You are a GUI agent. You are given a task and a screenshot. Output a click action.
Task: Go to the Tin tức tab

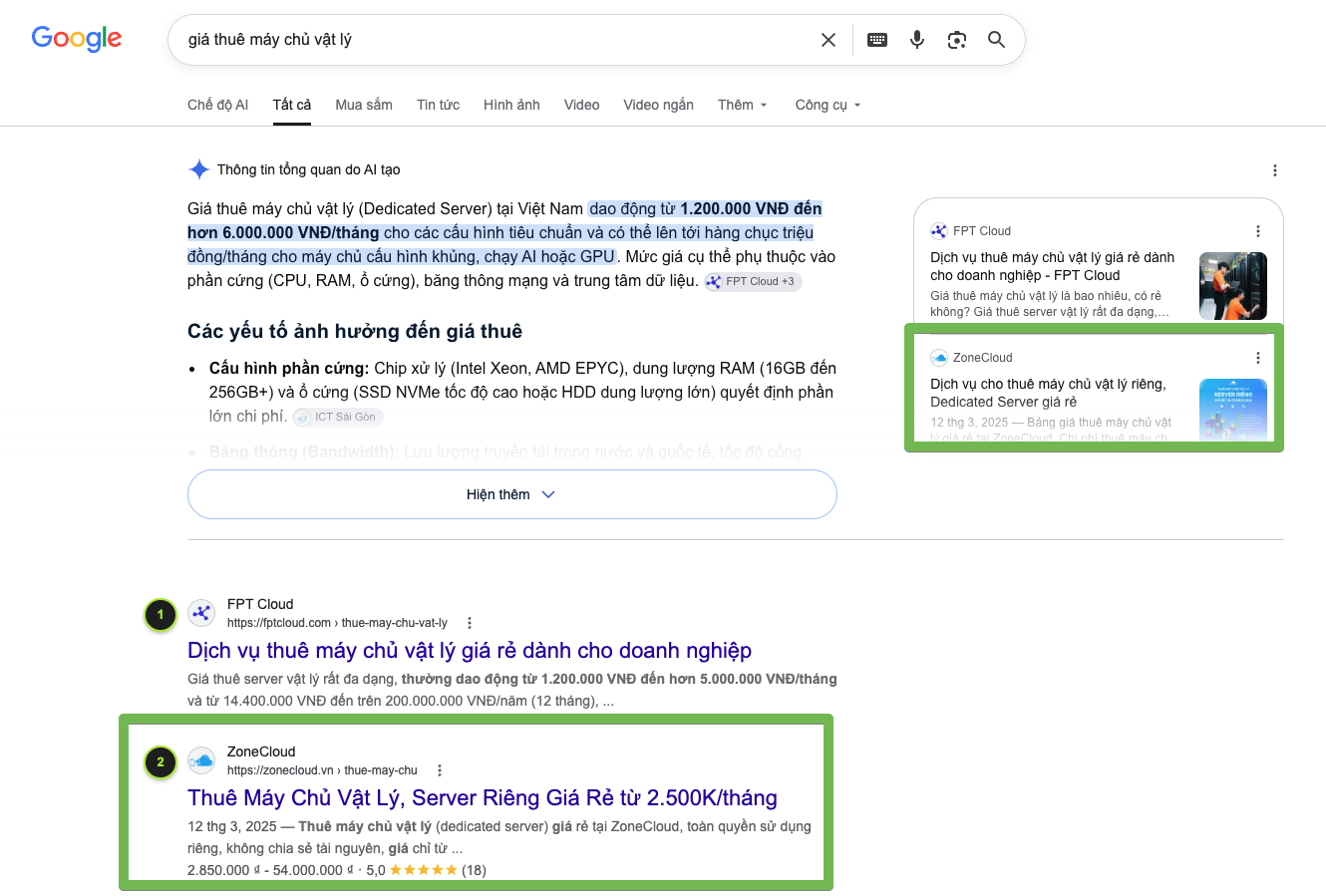pos(438,105)
